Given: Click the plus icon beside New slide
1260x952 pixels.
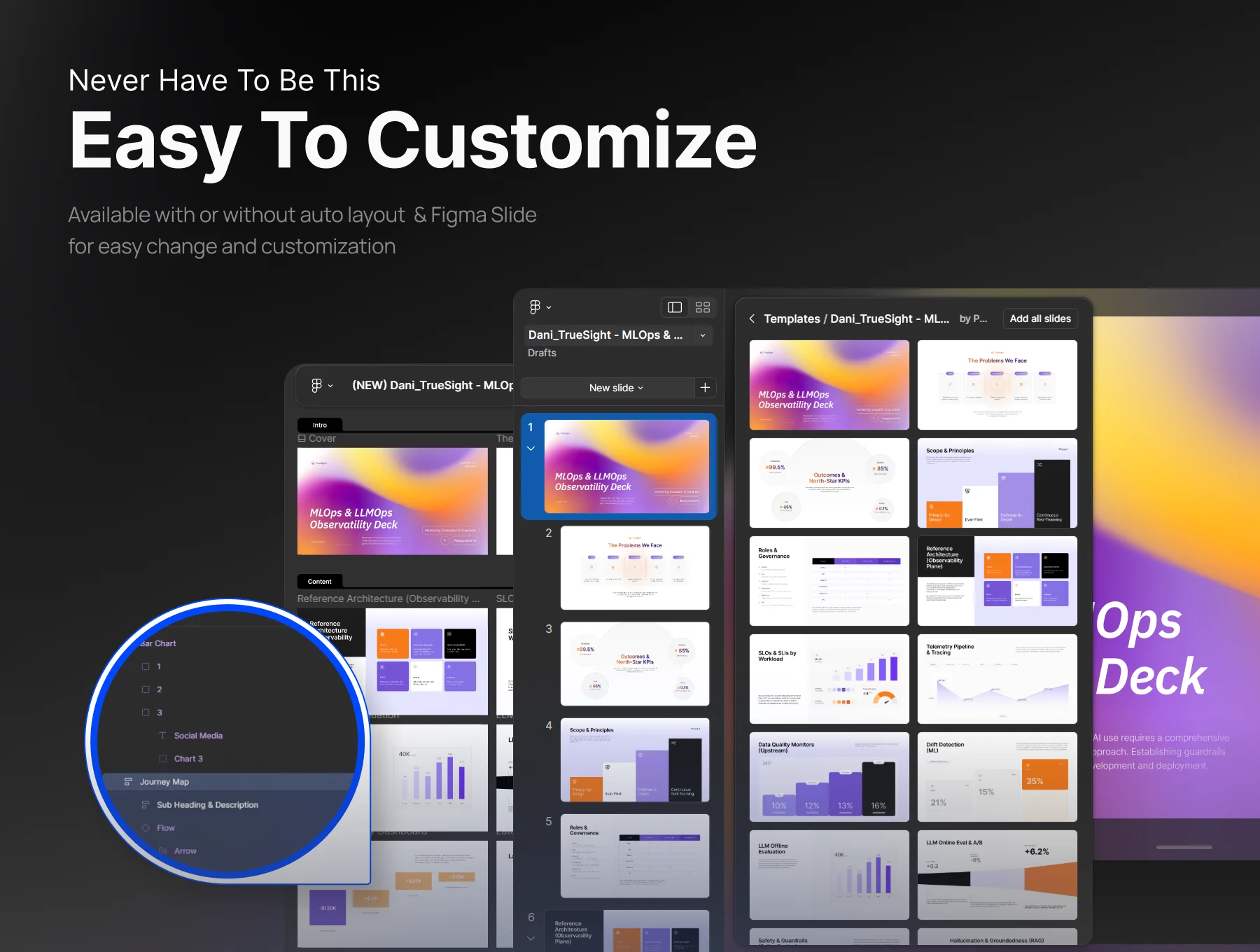Looking at the screenshot, I should [x=705, y=388].
